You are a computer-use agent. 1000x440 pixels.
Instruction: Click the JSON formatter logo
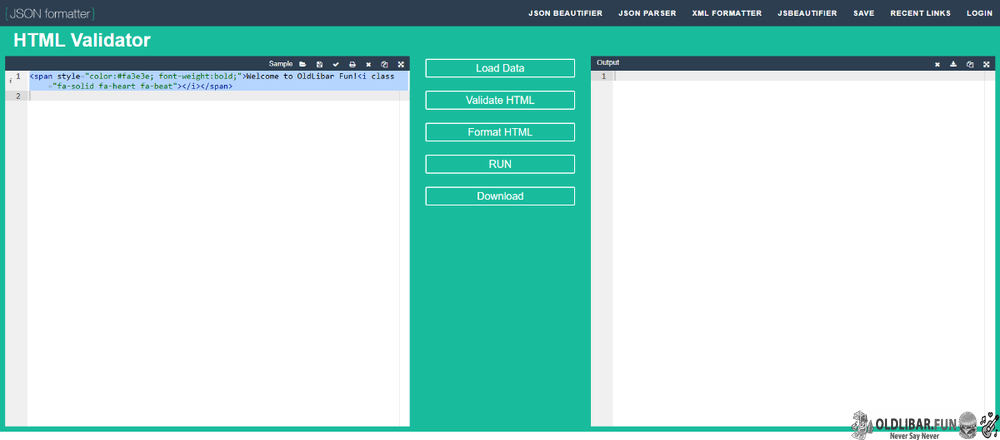[50, 13]
